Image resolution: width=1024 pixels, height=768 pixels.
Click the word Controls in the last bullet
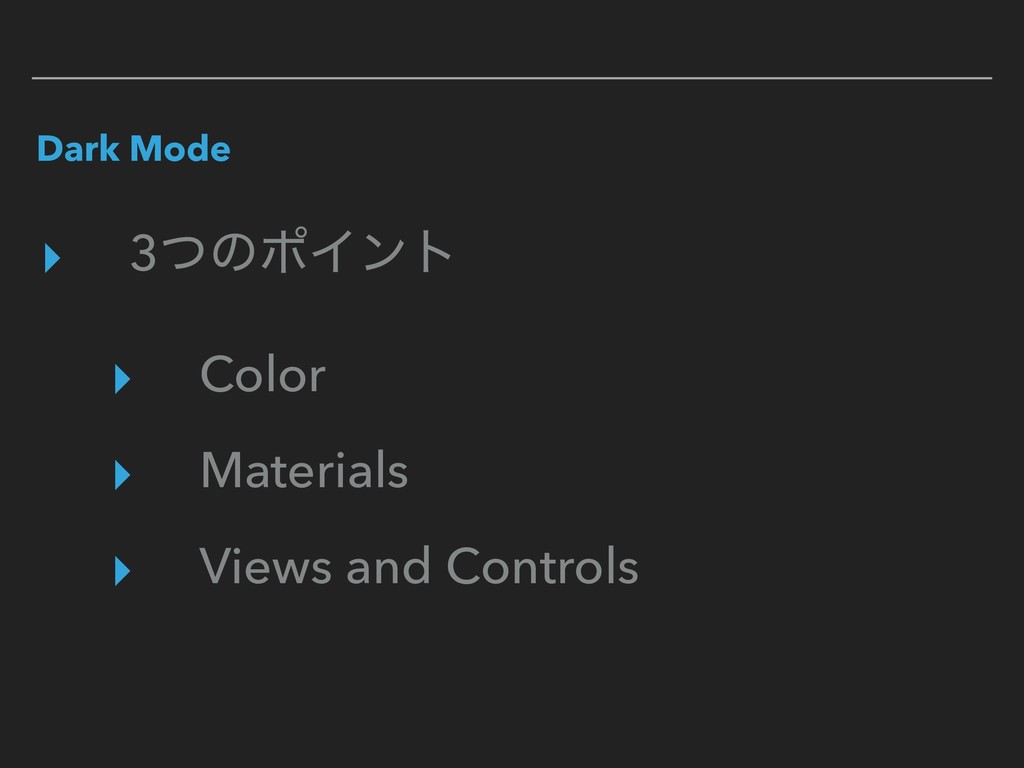click(543, 566)
